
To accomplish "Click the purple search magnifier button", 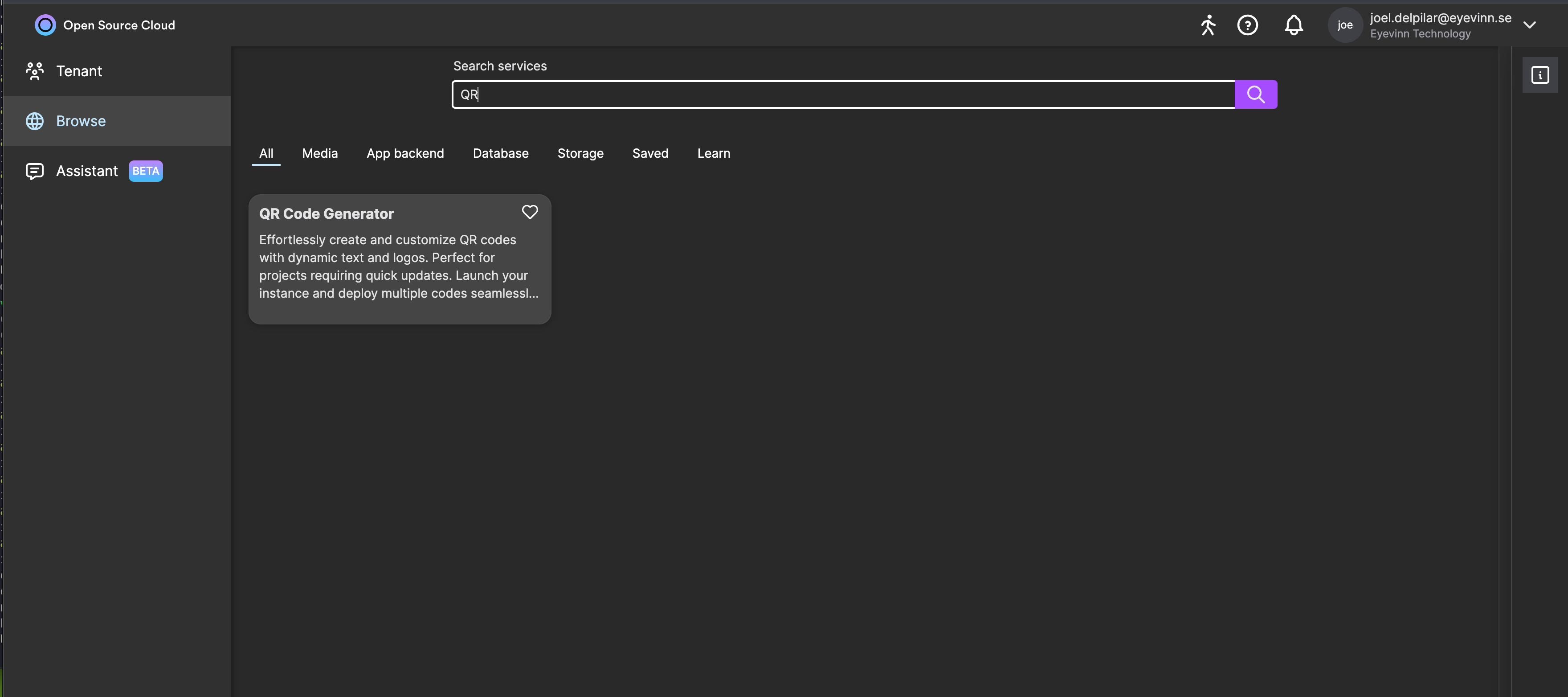I will pos(1256,94).
